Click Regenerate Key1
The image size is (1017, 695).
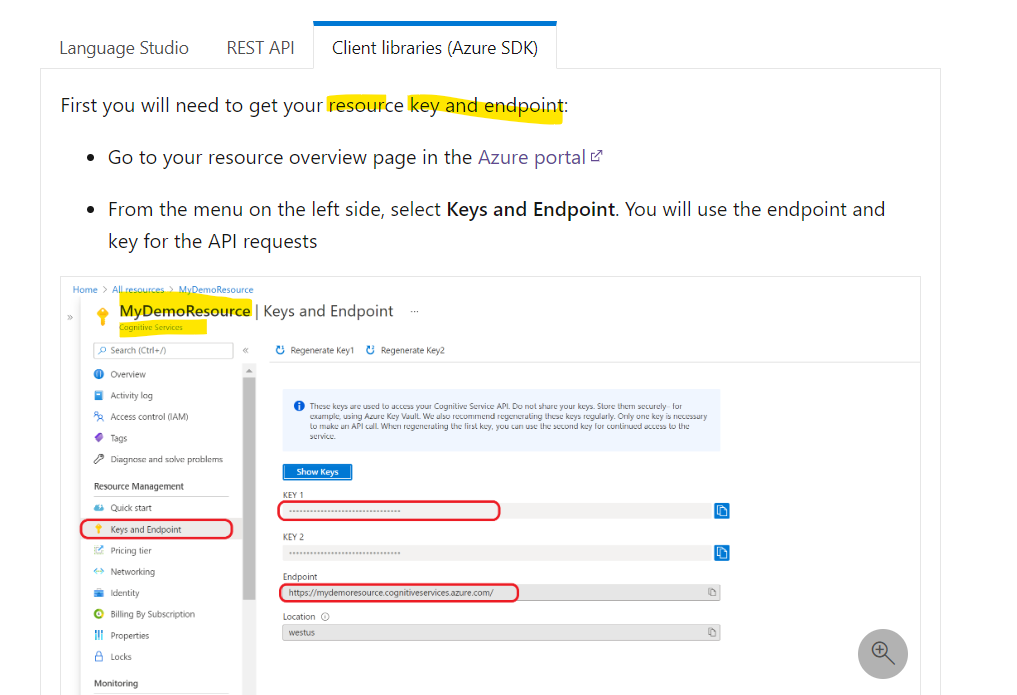[317, 350]
